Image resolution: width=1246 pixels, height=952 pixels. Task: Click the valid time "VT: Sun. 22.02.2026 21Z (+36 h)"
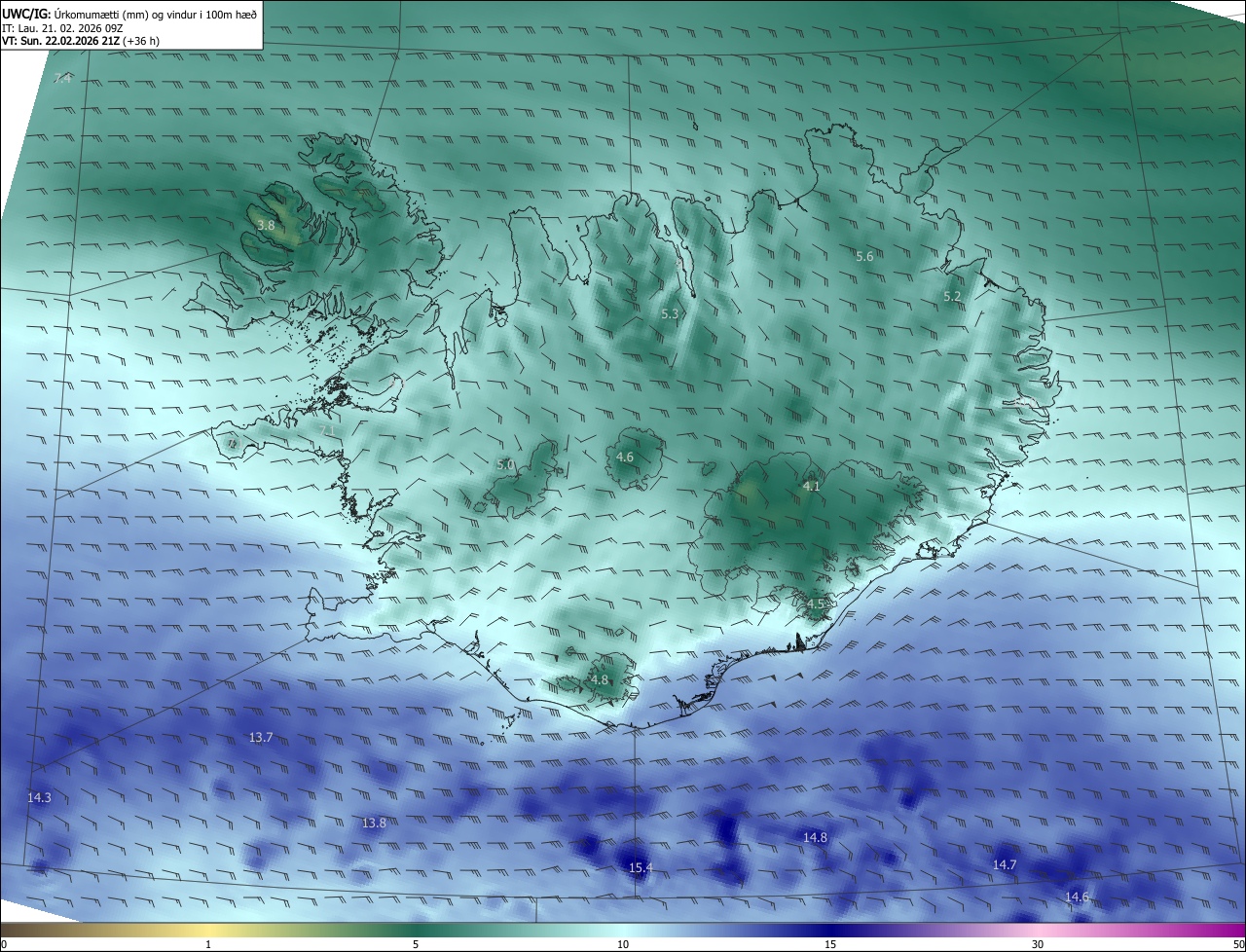(x=81, y=42)
